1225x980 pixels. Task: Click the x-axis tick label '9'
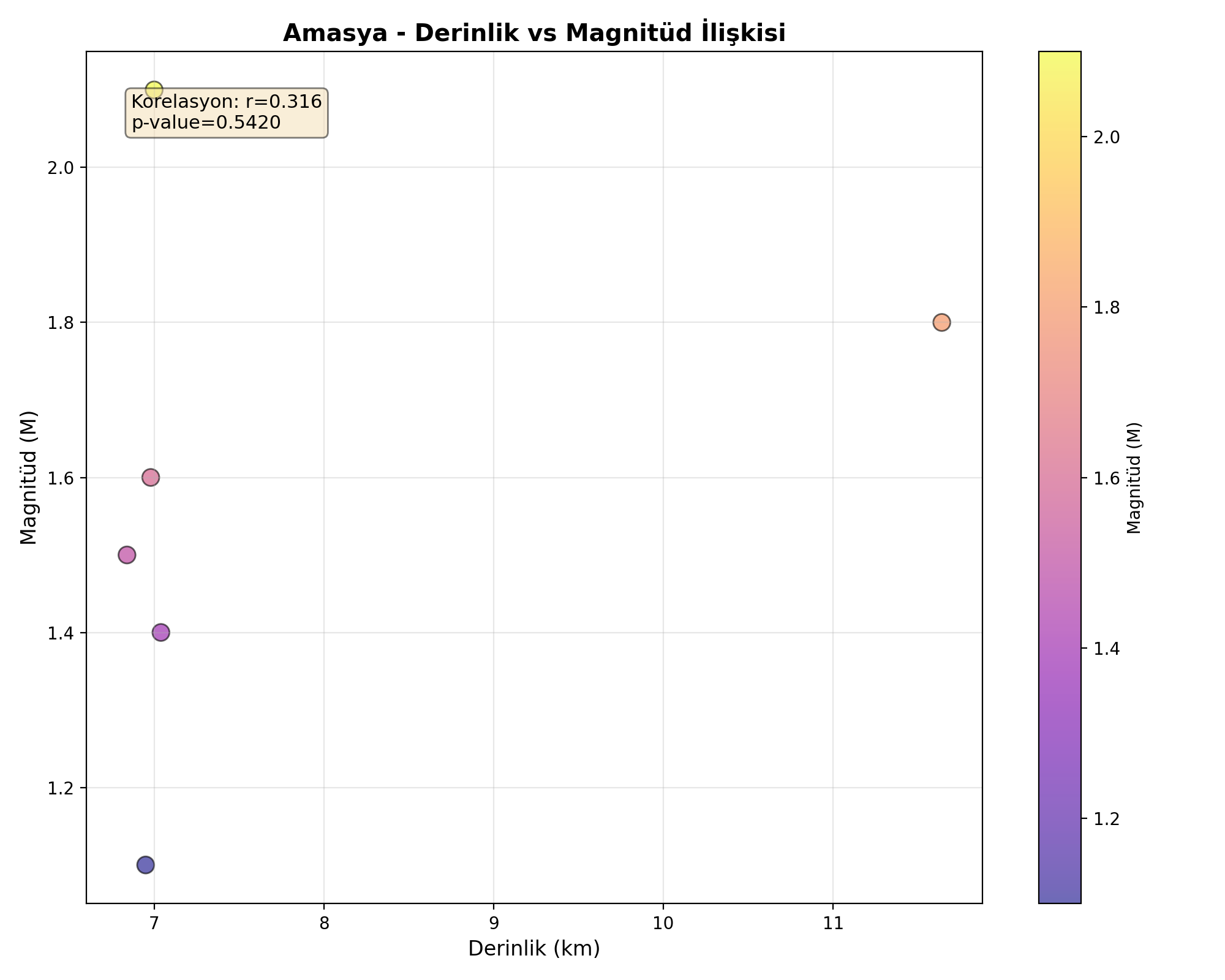pos(494,923)
